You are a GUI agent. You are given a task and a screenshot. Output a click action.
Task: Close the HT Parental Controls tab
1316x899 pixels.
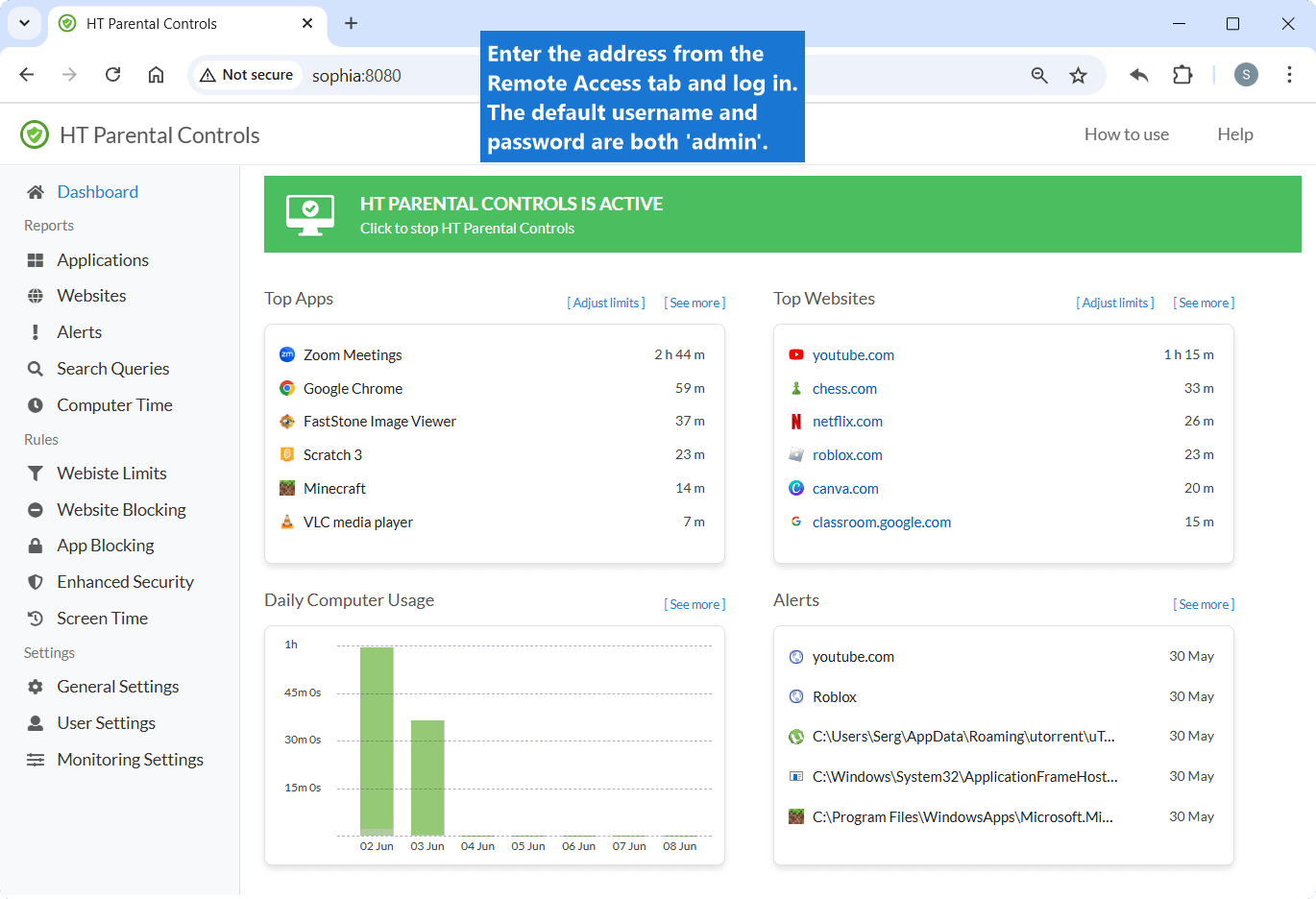307,23
